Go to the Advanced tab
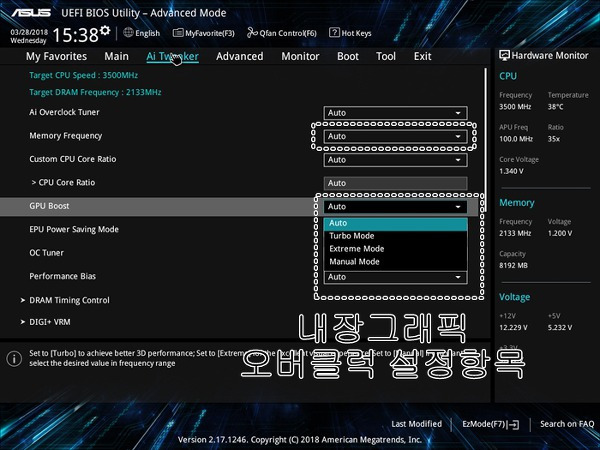This screenshot has height=450, width=600. [240, 56]
